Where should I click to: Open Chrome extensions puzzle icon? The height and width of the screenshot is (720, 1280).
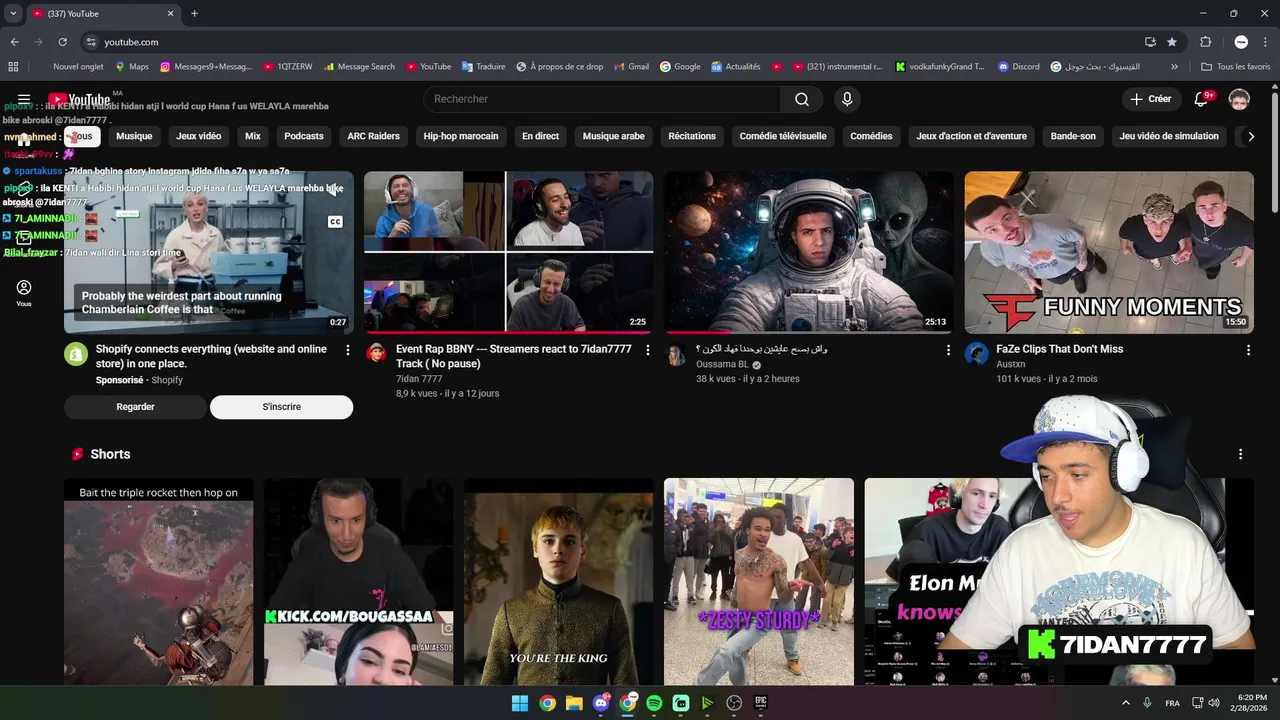(x=1205, y=42)
